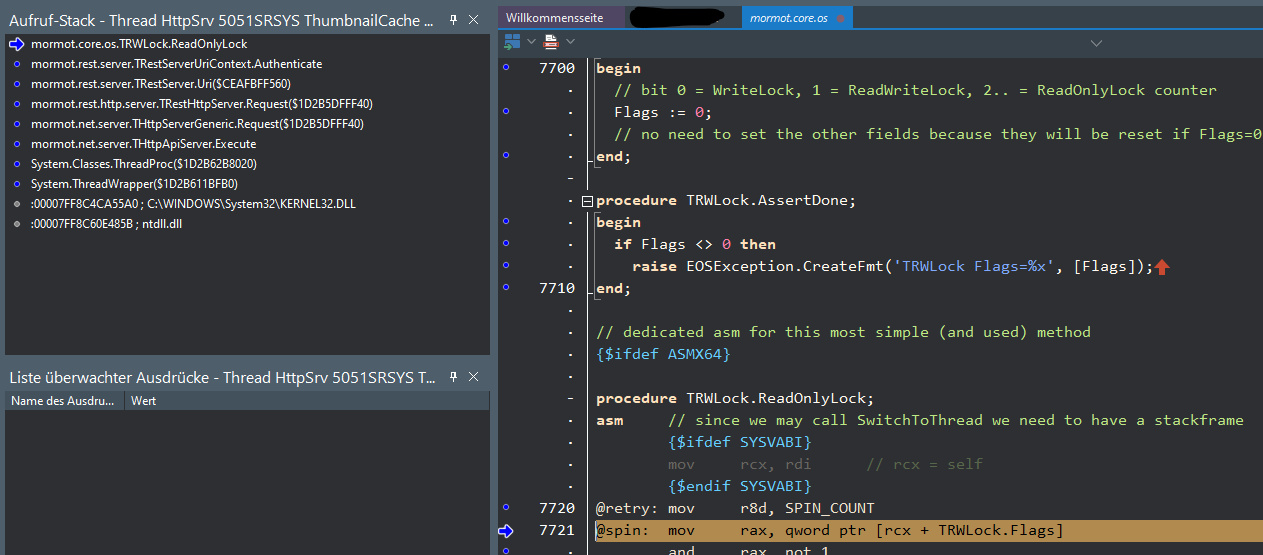This screenshot has height=555, width=1263.
Task: Click the 'Name des Ausdru...' column header
Action: pos(64,400)
